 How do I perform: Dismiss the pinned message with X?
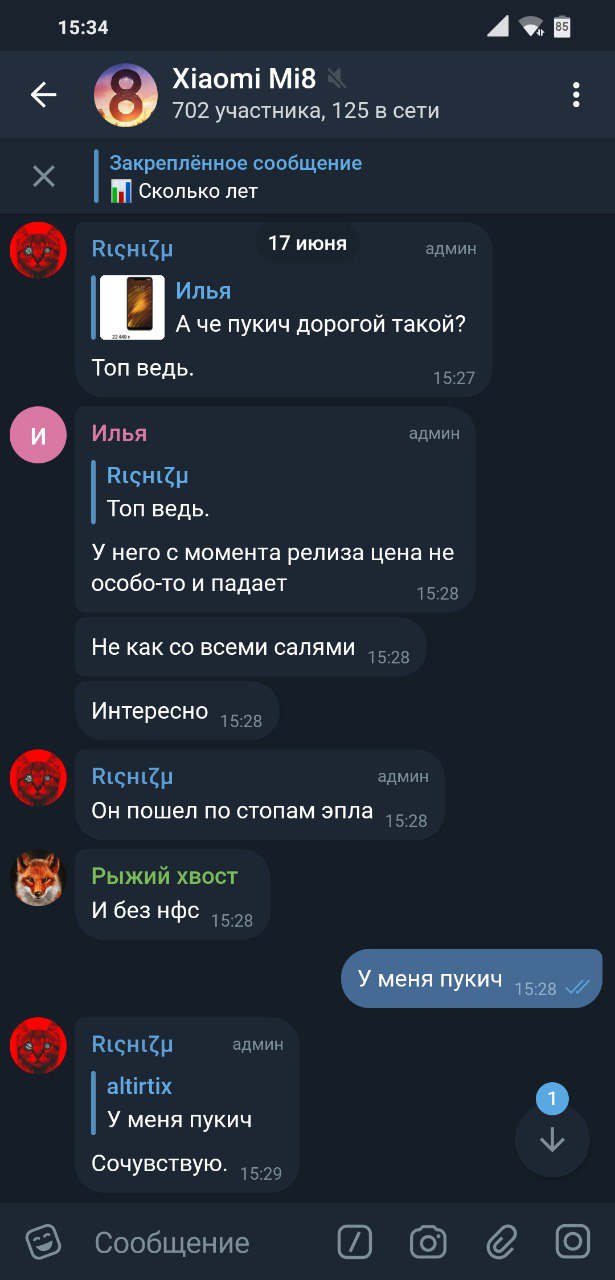[x=44, y=176]
